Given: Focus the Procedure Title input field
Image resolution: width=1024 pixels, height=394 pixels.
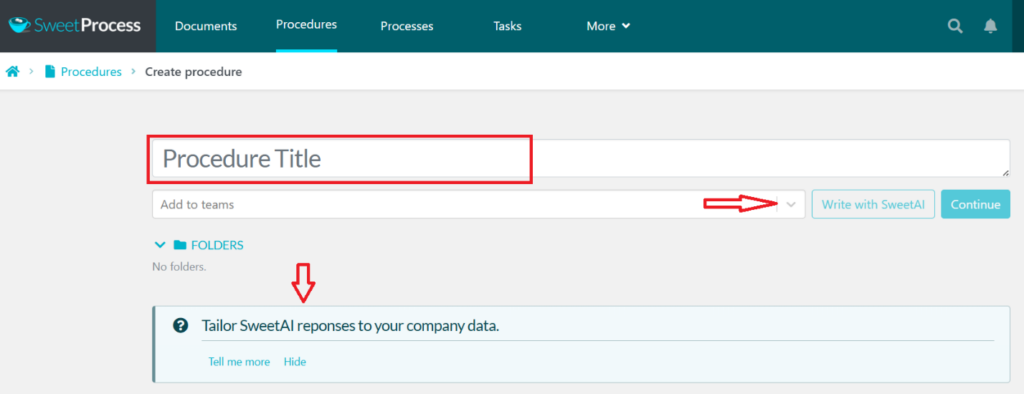Looking at the screenshot, I should click(x=581, y=158).
